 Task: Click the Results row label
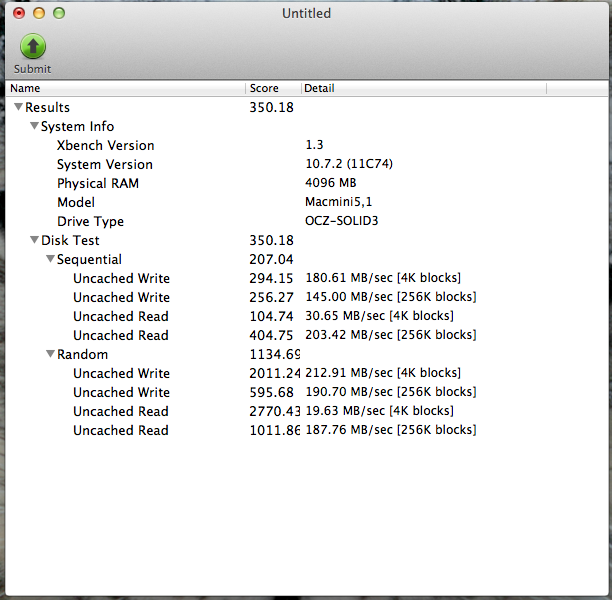tap(48, 107)
